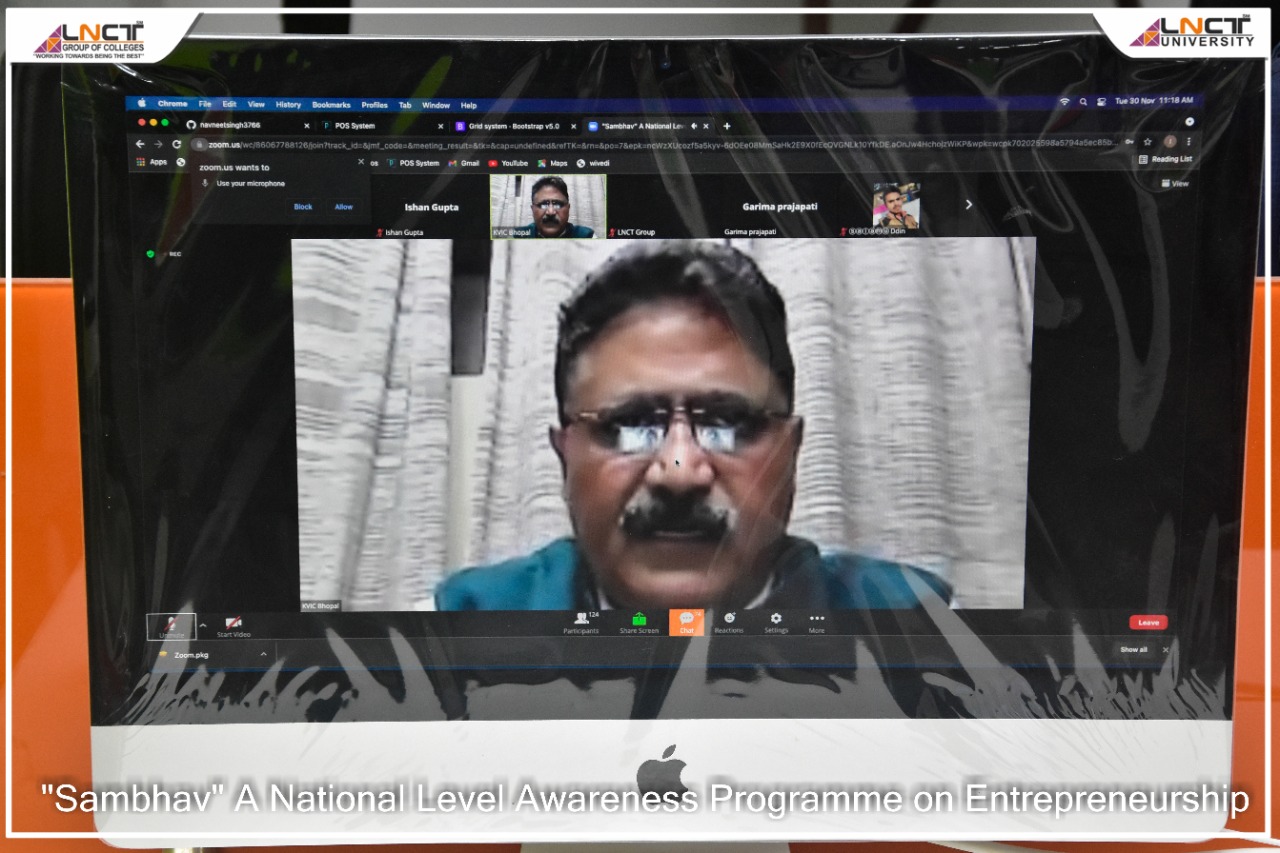Viewport: 1280px width, 853px height.
Task: Open the Edit menu
Action: [x=230, y=104]
